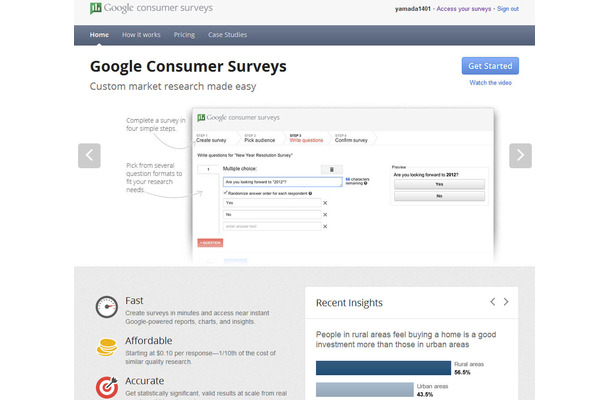Screen dimensions: 610x400
Task: Click the Google Consumer Surveys page heading
Action: pos(188,67)
